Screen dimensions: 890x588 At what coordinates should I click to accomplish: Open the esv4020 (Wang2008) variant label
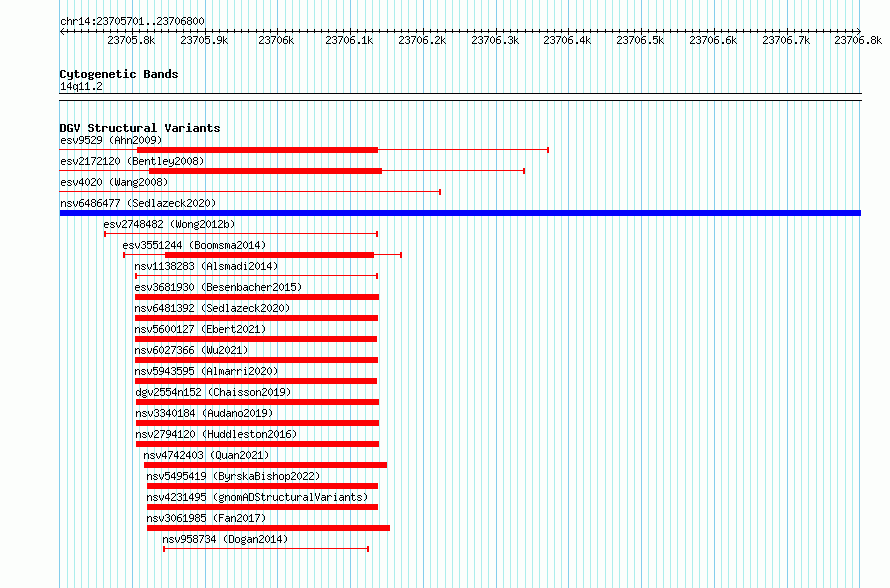tap(114, 182)
